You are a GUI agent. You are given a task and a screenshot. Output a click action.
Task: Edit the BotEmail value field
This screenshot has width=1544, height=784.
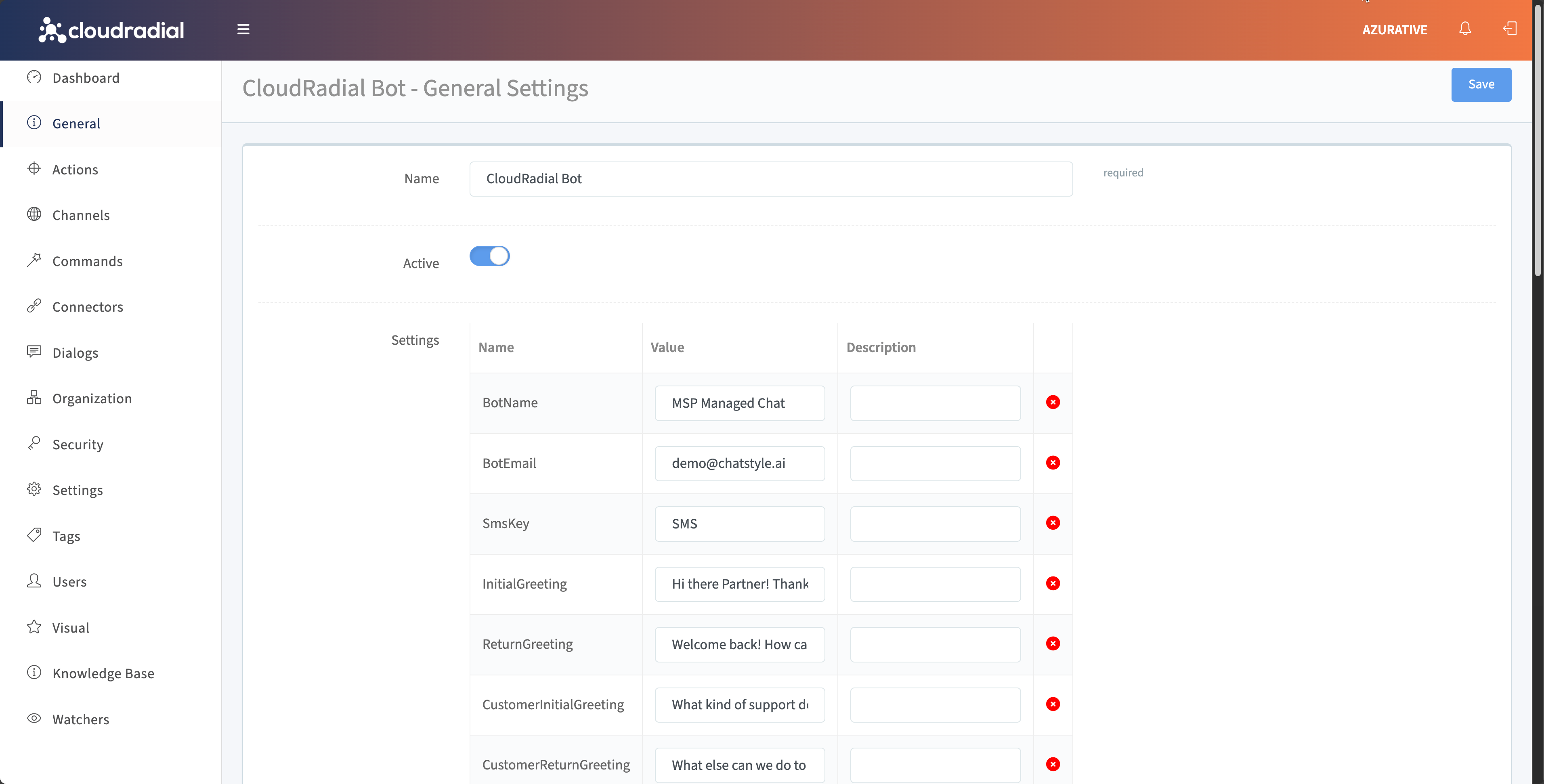click(x=740, y=463)
